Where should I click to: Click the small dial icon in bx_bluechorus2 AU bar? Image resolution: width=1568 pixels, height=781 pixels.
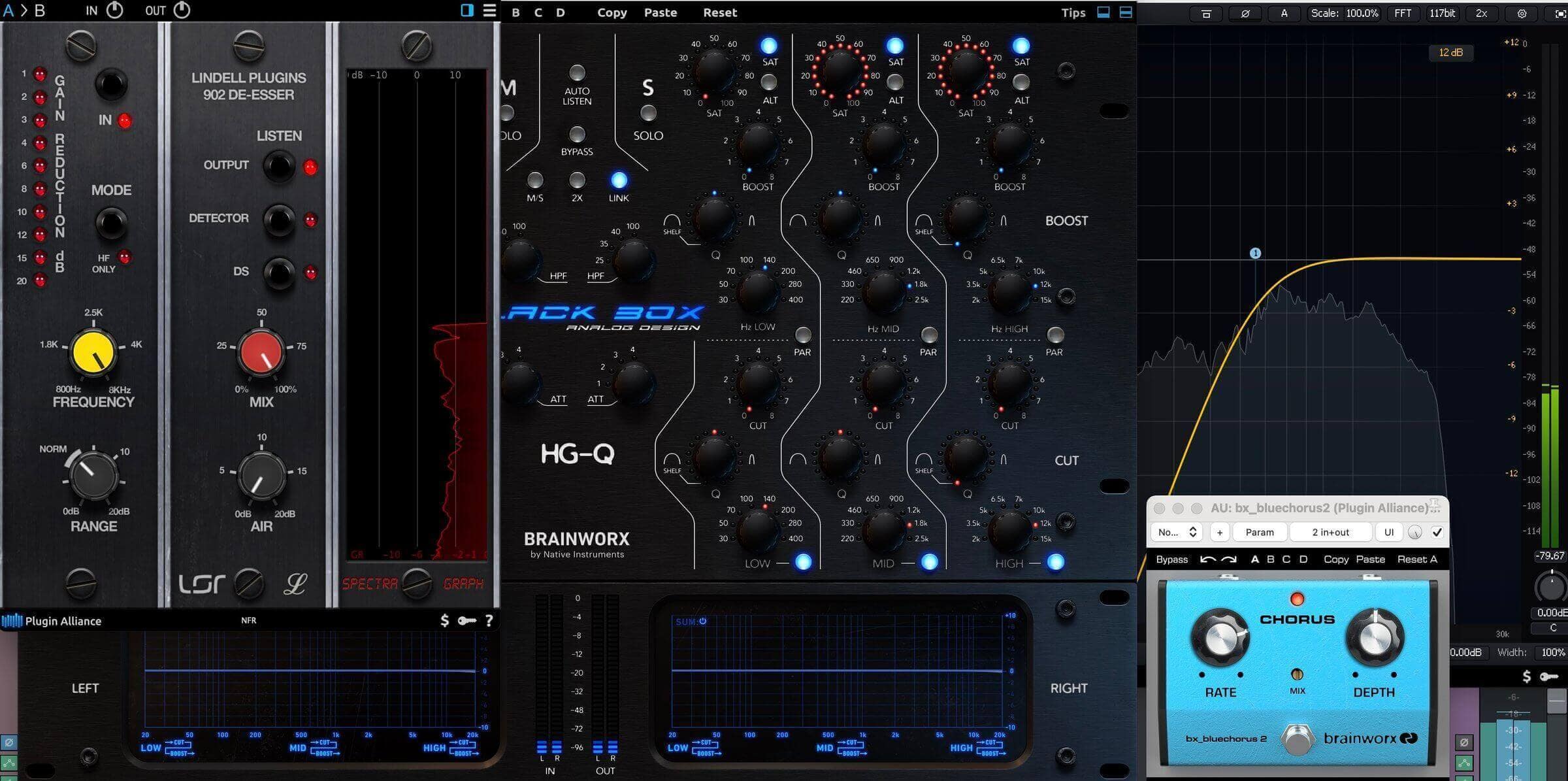tap(1415, 532)
